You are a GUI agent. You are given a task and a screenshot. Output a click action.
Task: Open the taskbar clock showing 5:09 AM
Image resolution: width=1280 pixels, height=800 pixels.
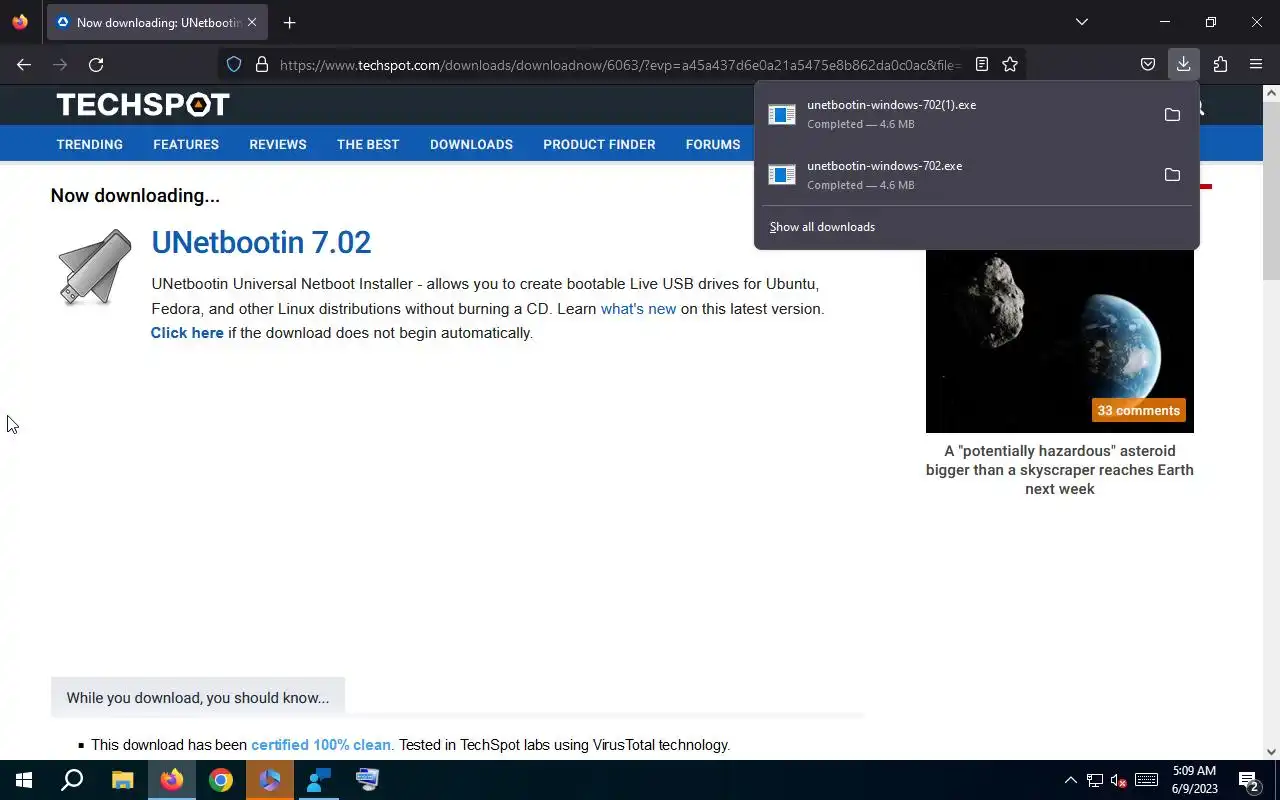[x=1194, y=780]
